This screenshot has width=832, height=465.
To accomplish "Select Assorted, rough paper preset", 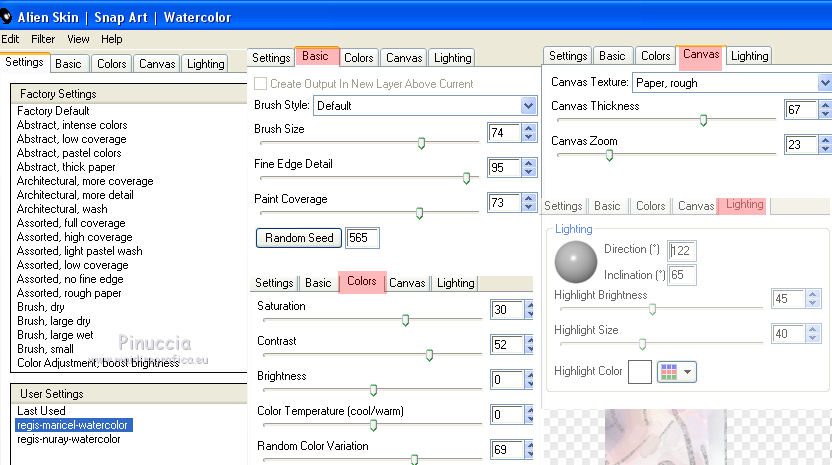I will [69, 292].
